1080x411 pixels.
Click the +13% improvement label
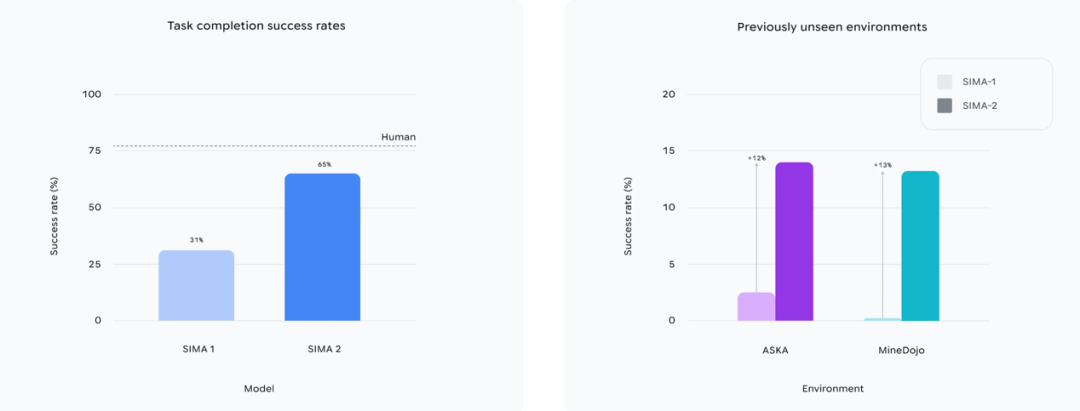click(882, 165)
